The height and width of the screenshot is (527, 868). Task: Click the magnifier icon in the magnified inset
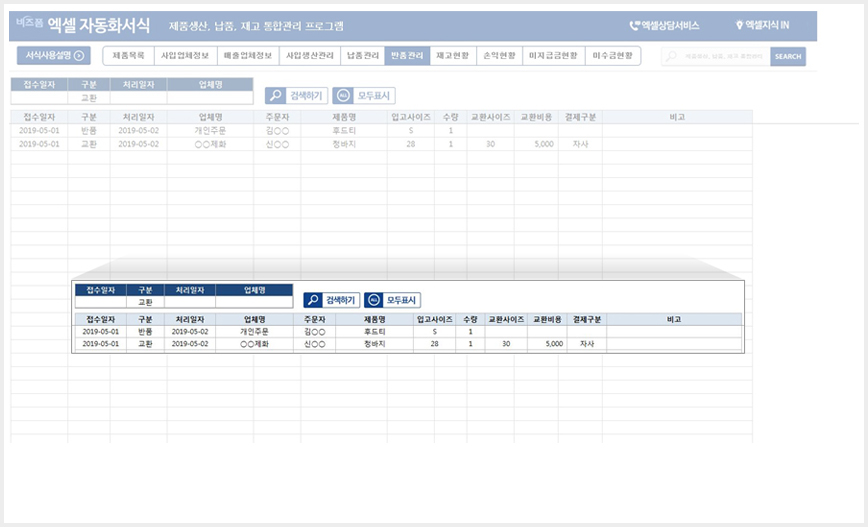tap(313, 300)
